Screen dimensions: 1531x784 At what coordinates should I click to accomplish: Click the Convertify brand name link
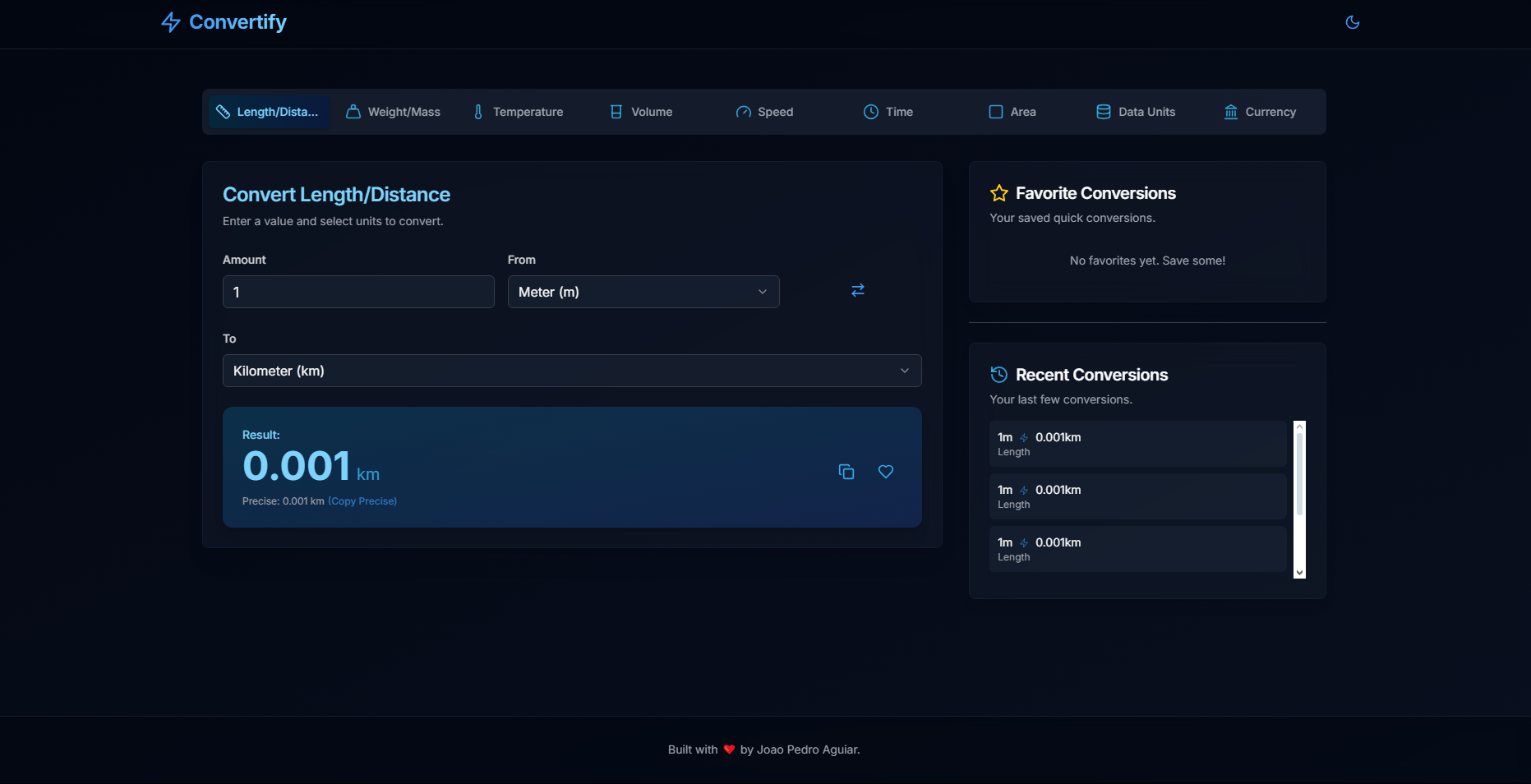237,22
